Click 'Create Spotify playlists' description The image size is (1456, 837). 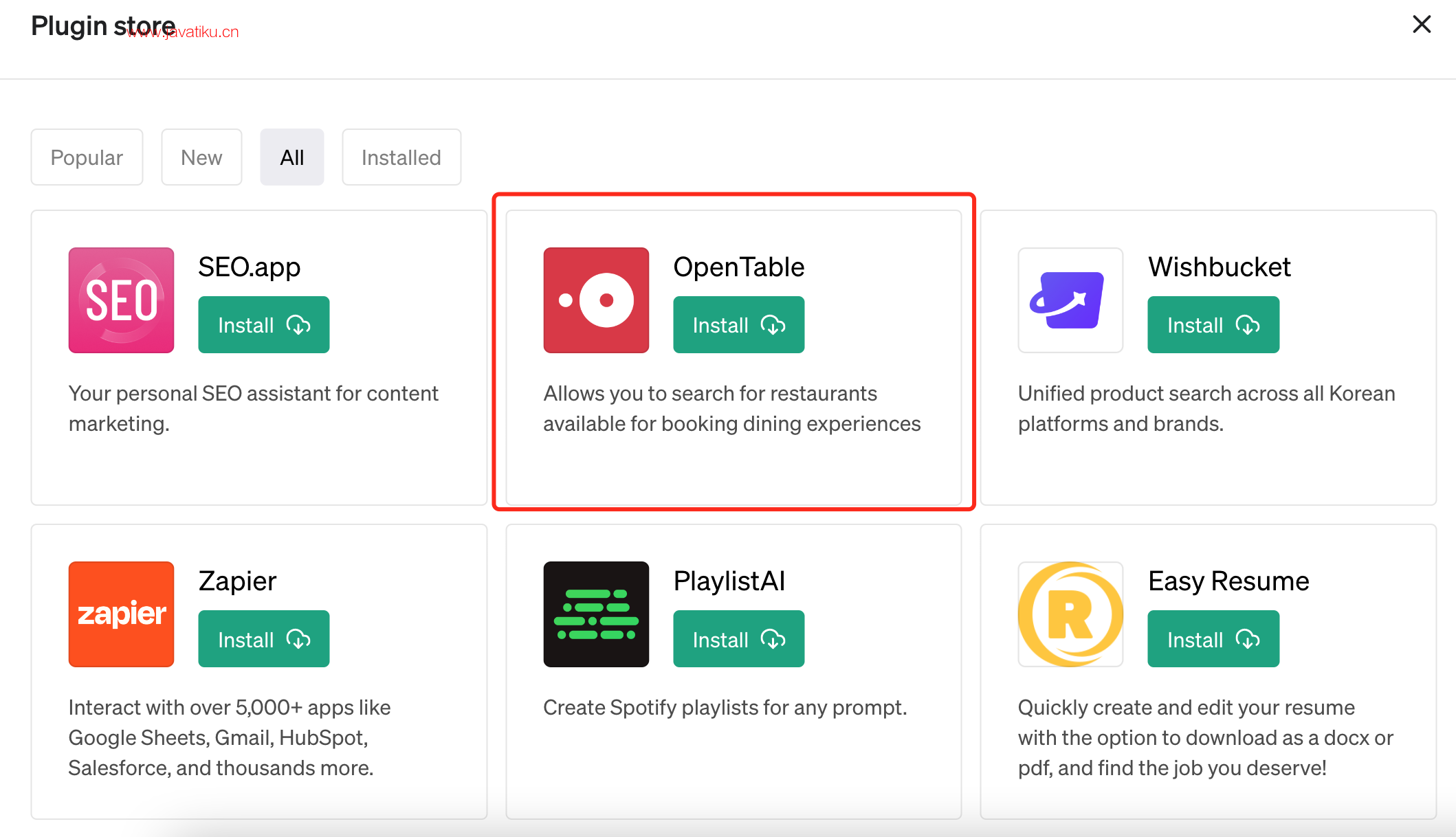coord(725,708)
